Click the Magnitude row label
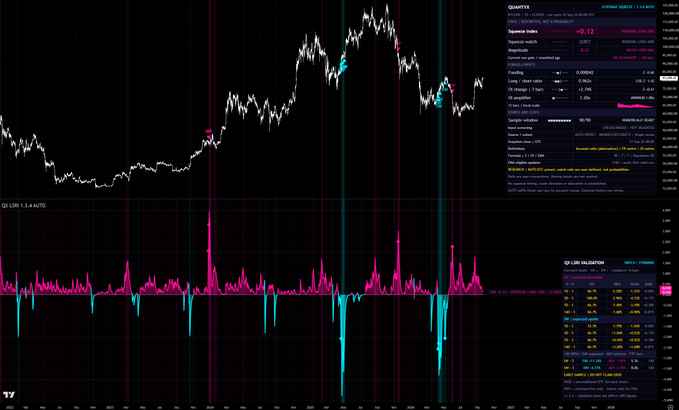 518,50
